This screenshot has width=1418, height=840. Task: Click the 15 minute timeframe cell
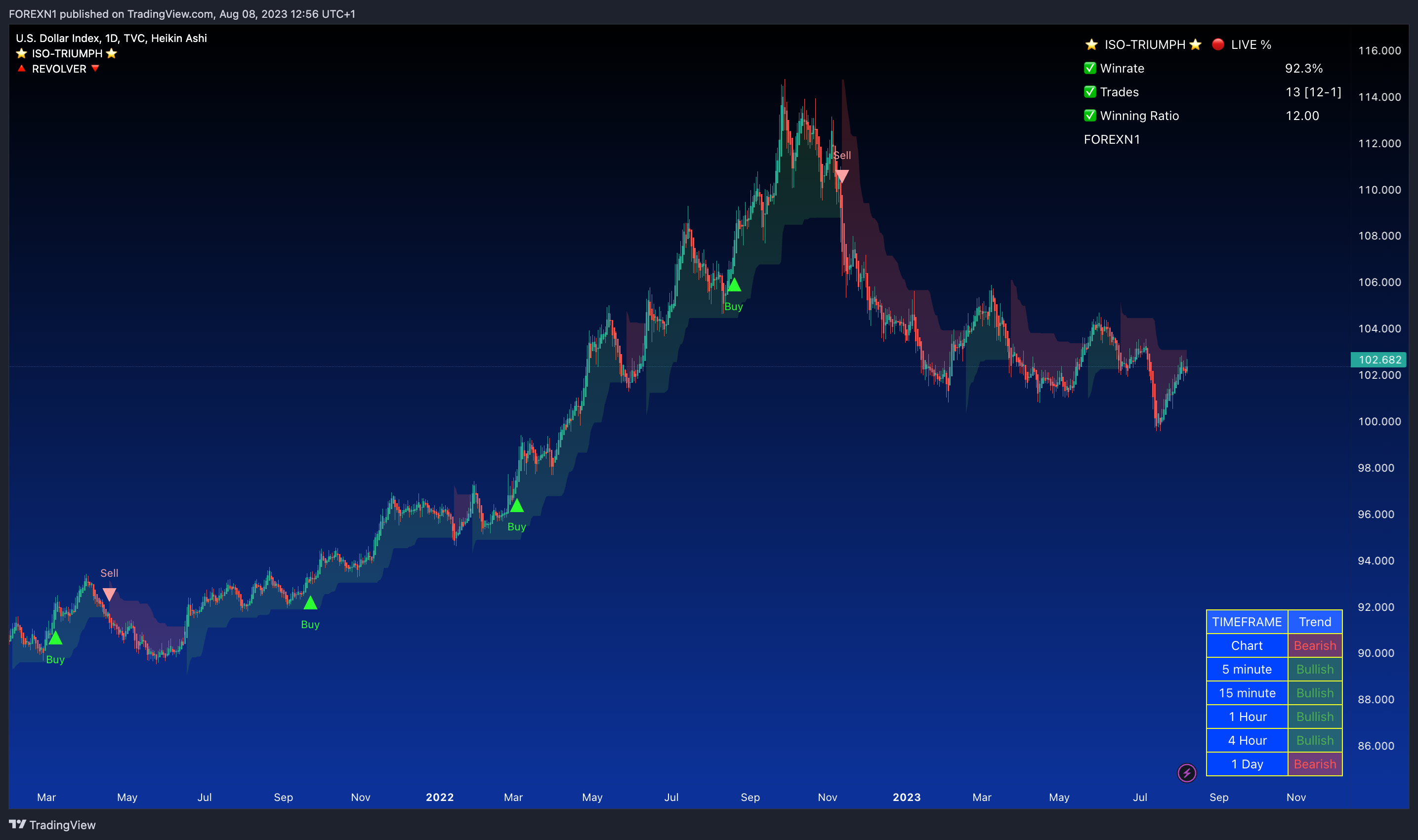tap(1247, 693)
